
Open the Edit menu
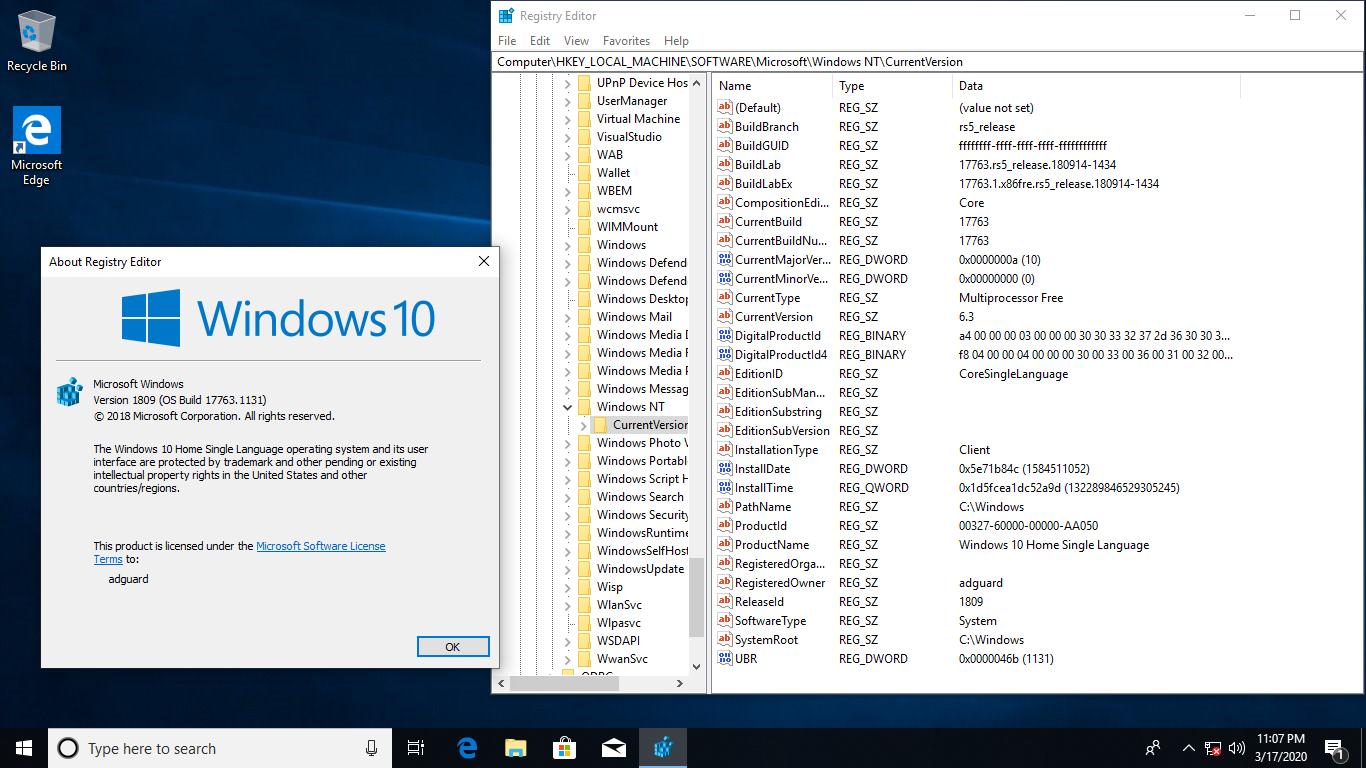click(540, 41)
